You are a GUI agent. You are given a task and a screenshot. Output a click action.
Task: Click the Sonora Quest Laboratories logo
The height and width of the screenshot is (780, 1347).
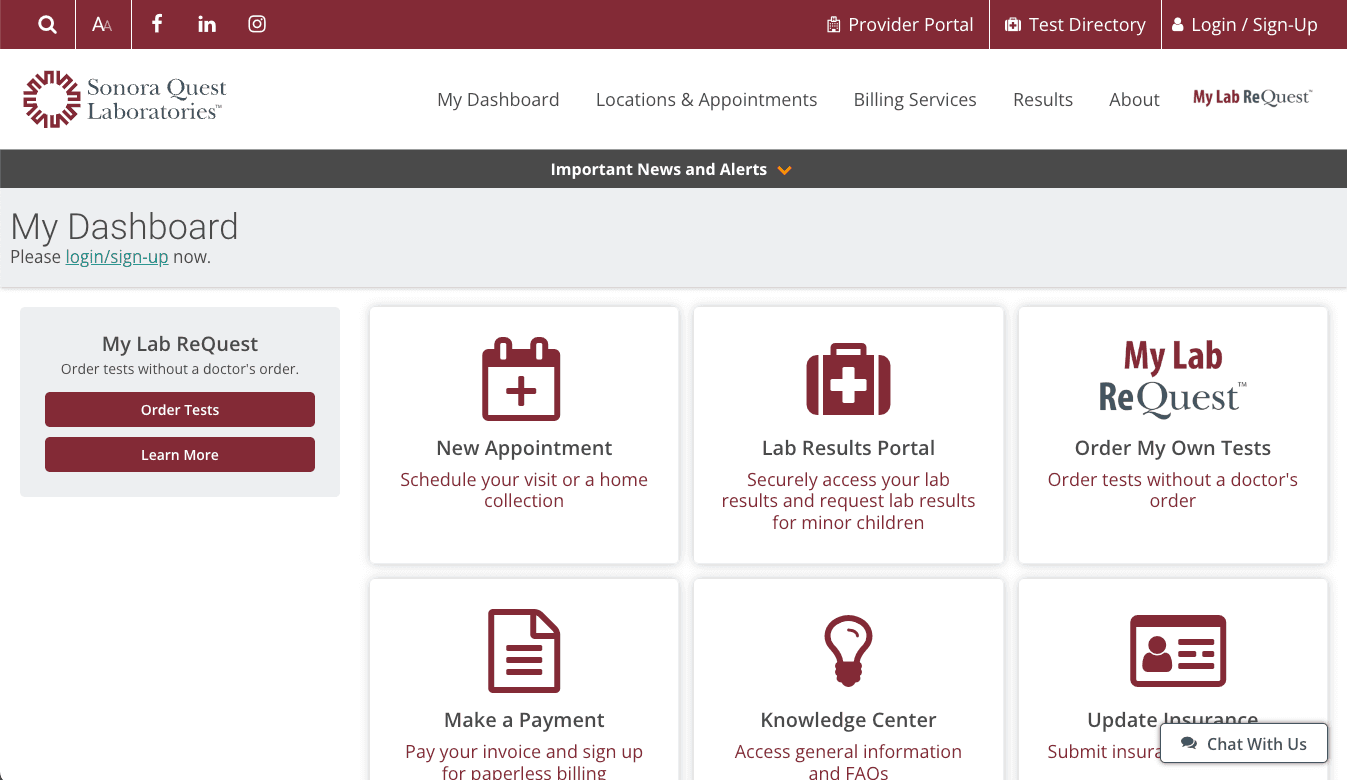tap(125, 99)
